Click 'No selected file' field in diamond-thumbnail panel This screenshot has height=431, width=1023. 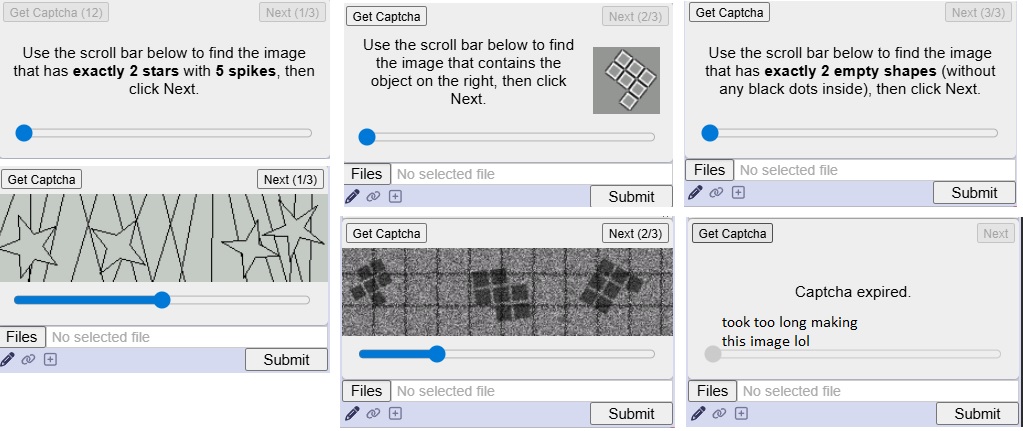(532, 174)
